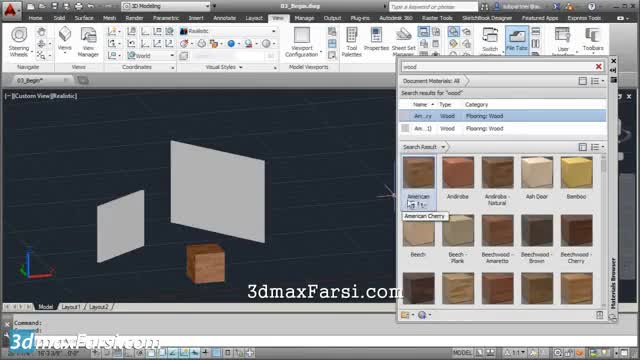The width and height of the screenshot is (640, 360).
Task: Select the first Flooring: Wood material row
Action: (x=502, y=116)
